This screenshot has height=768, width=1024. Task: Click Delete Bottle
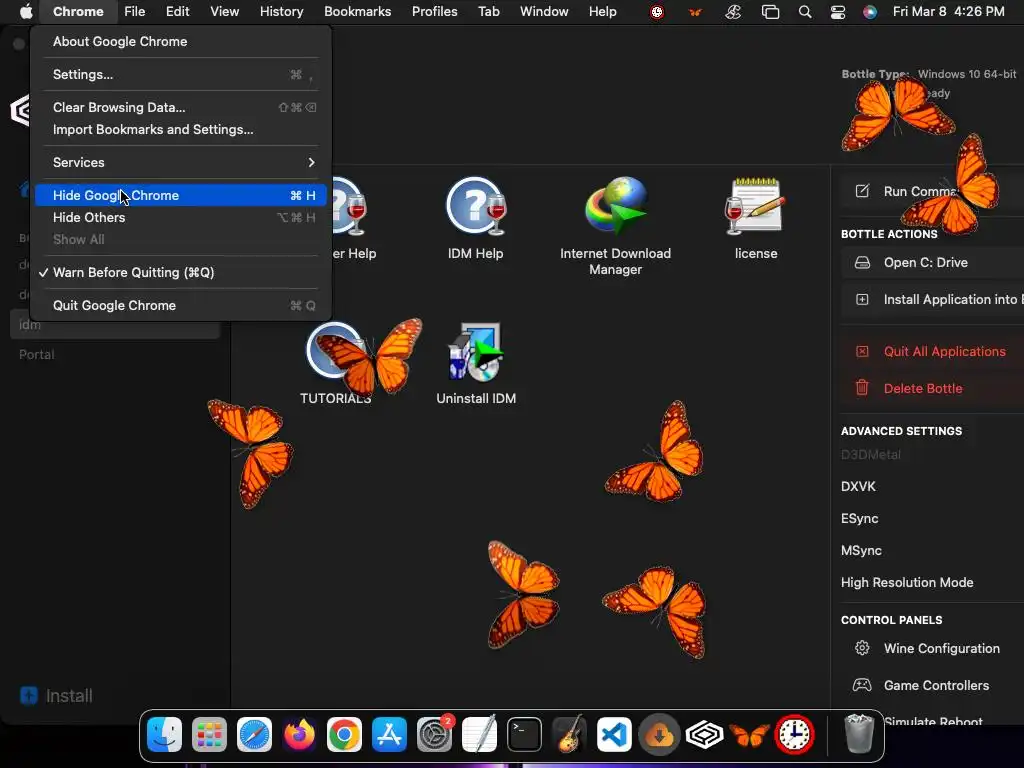(x=932, y=388)
